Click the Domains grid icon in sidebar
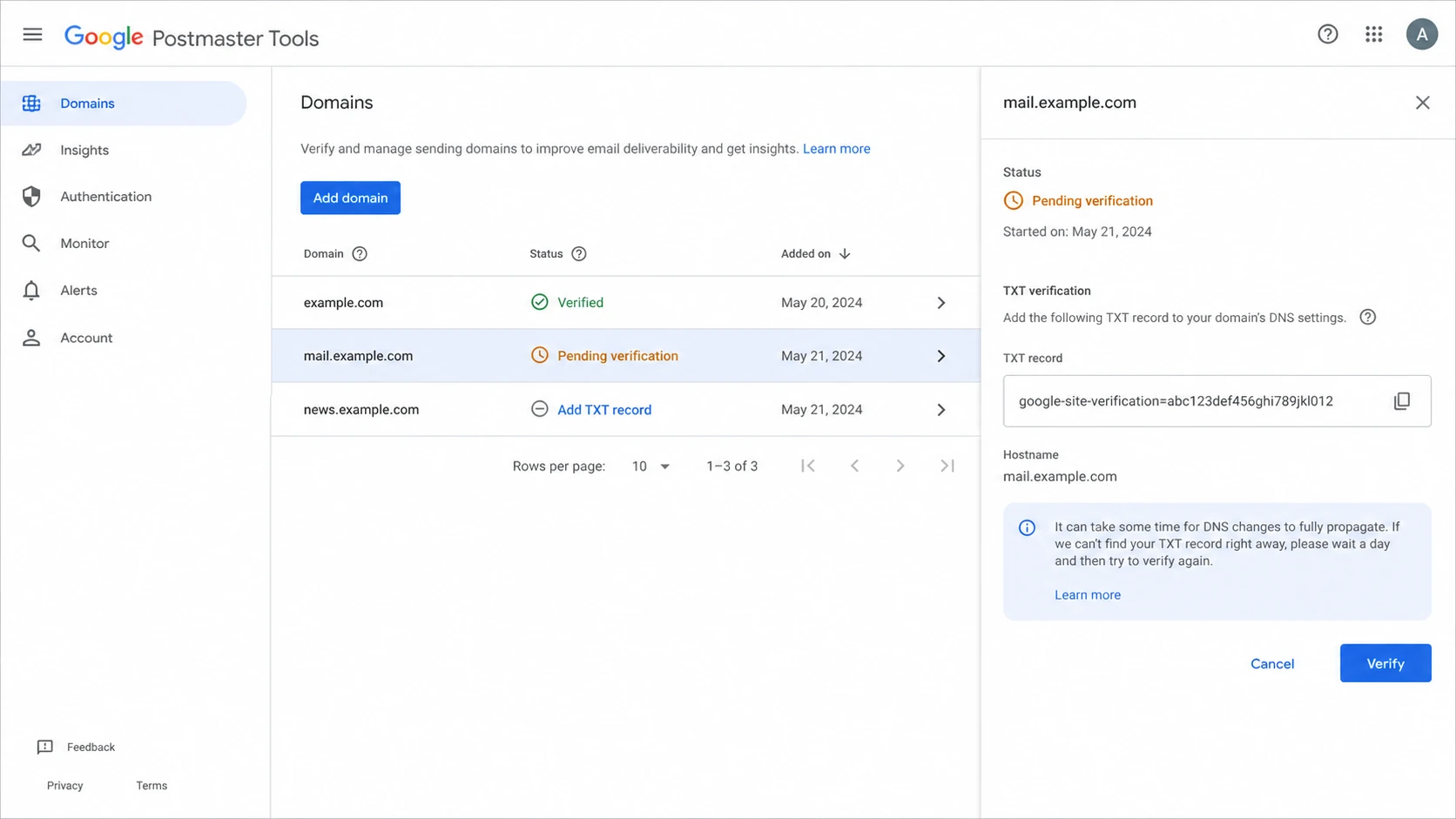Screen dimensions: 1456x819 (31, 104)
